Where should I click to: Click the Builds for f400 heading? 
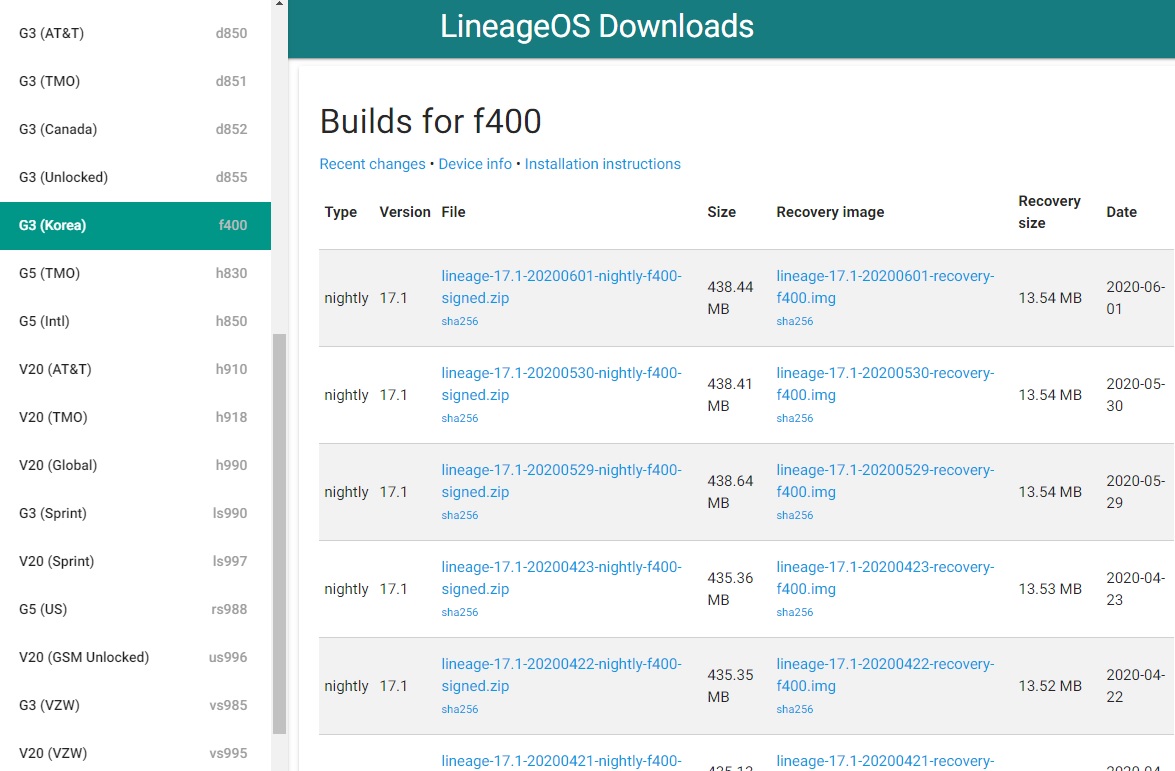coord(430,121)
